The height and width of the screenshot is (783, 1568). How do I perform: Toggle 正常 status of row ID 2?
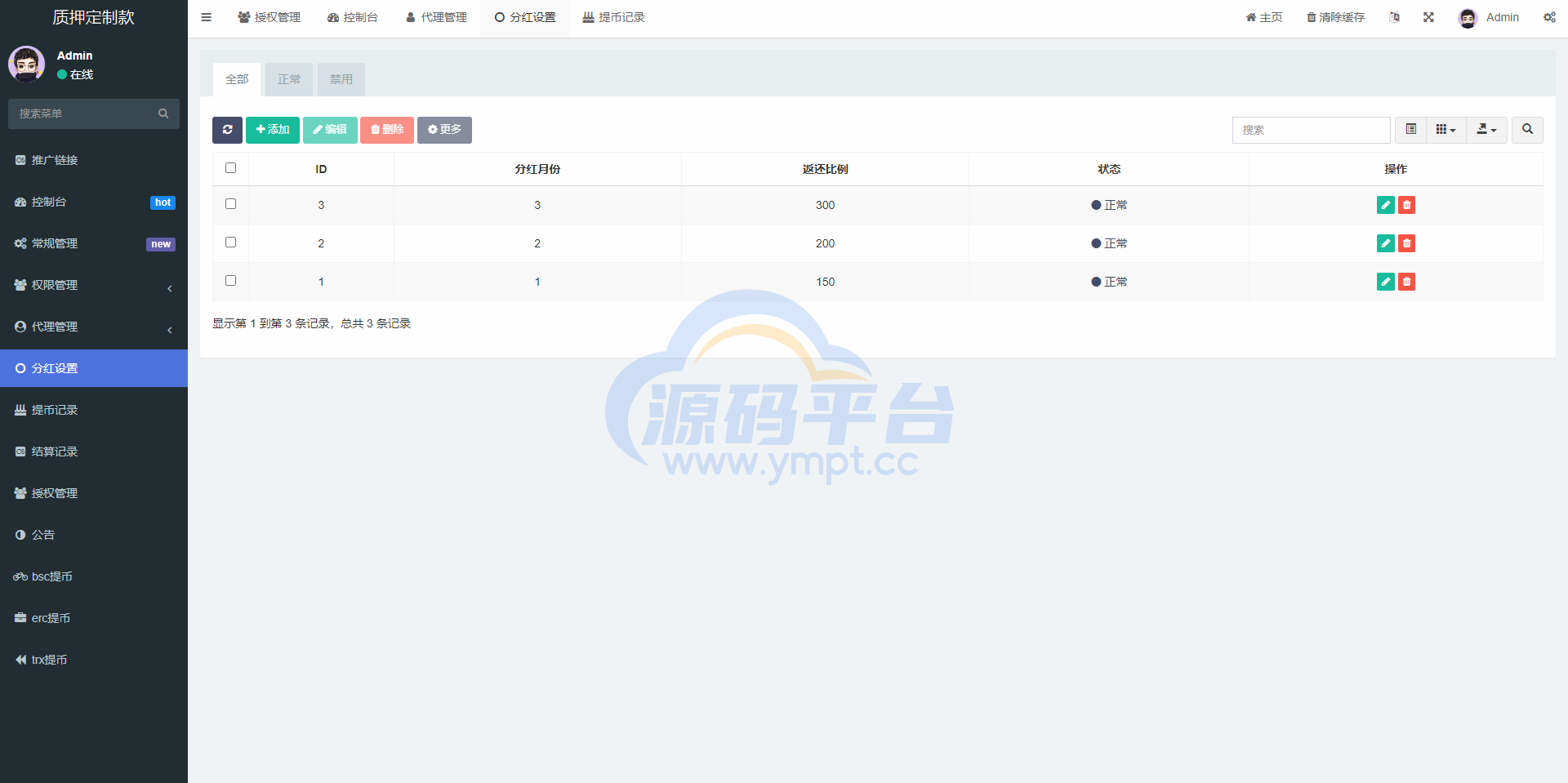click(x=1109, y=243)
